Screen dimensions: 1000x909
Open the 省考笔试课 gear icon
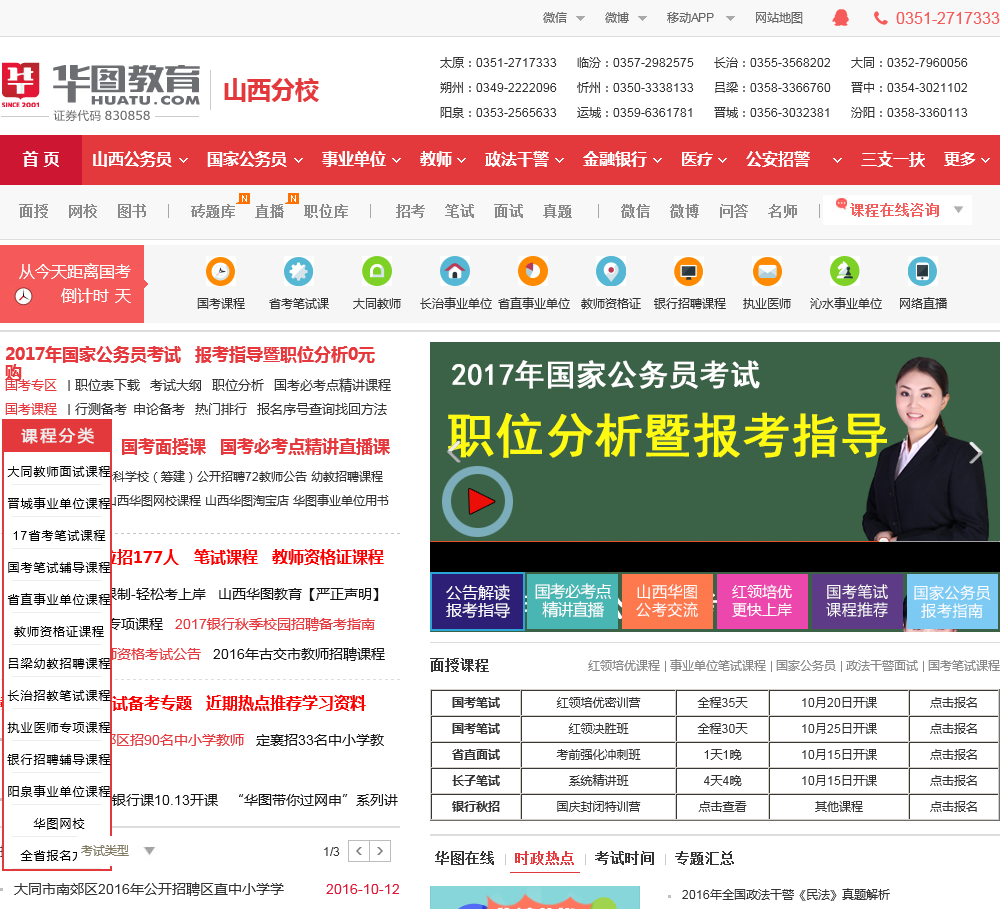pyautogui.click(x=298, y=272)
